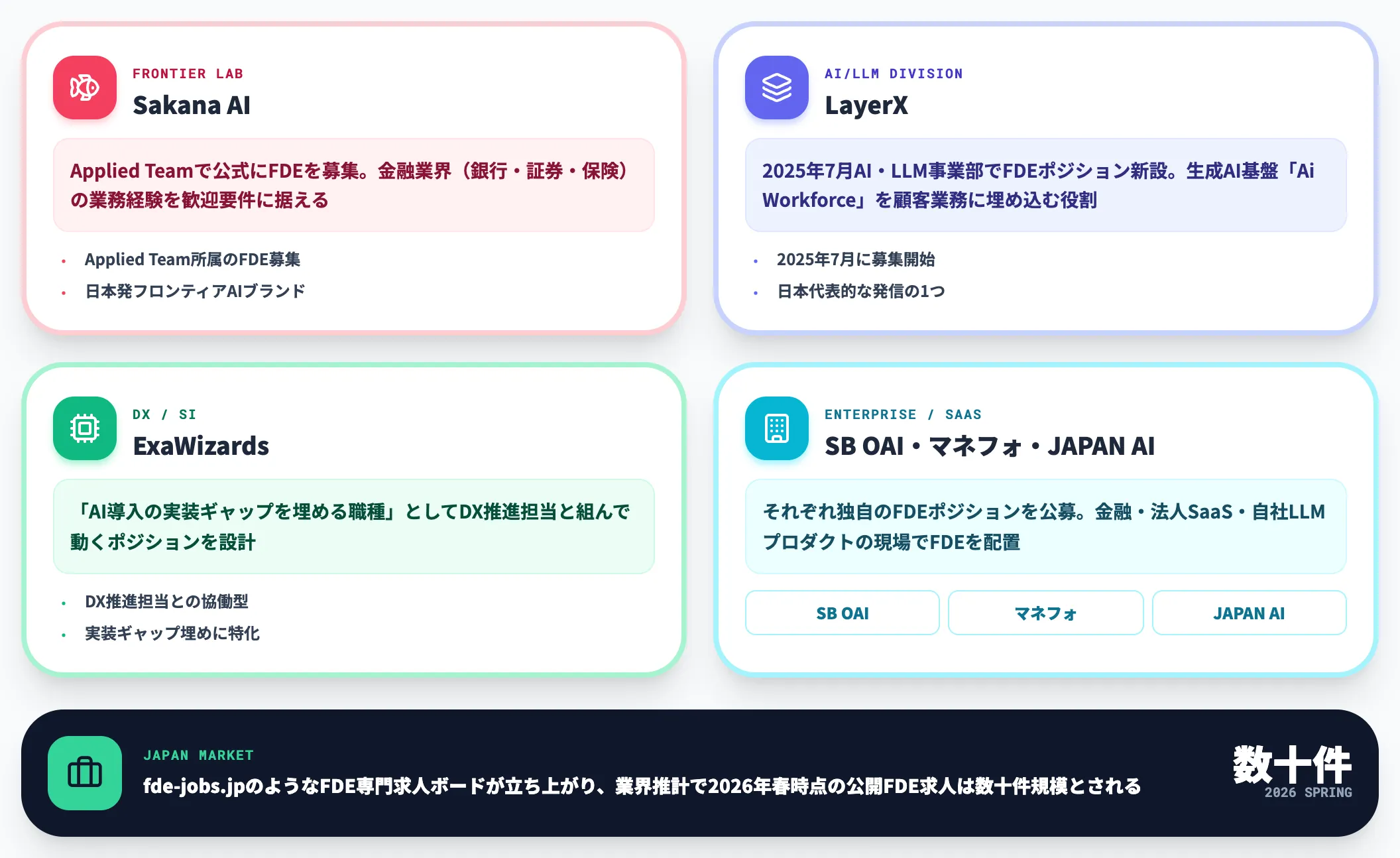Click the DX / SI label
Image resolution: width=1400 pixels, height=858 pixels.
point(164,414)
